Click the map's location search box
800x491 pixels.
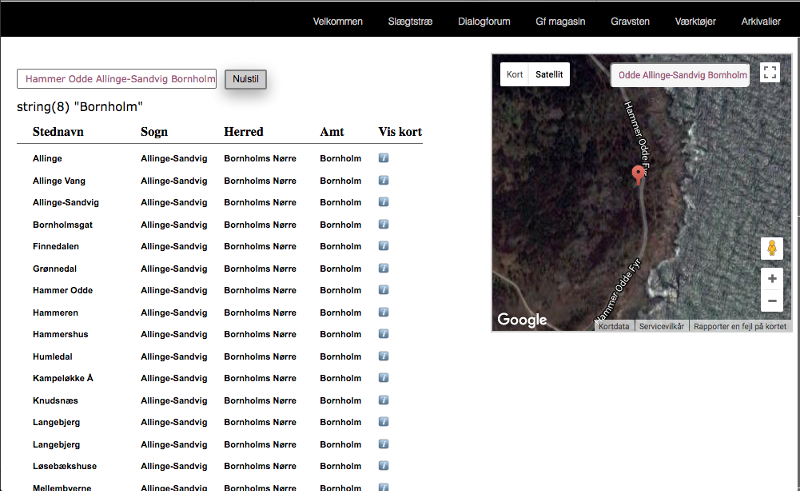681,75
